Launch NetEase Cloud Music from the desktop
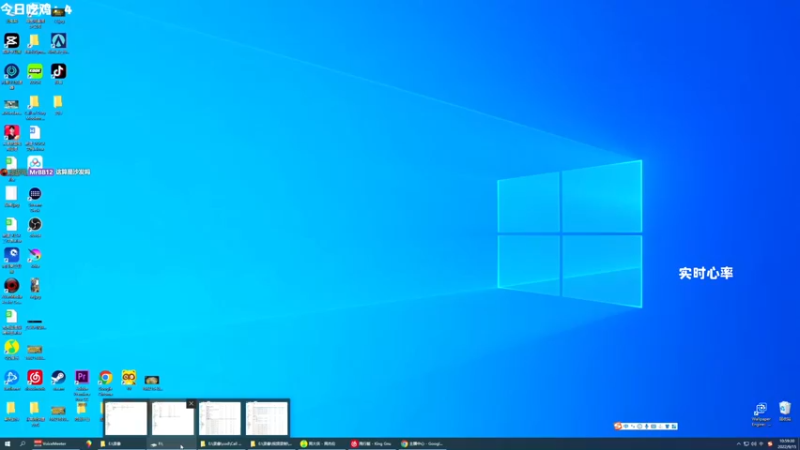The width and height of the screenshot is (800, 450). (35, 378)
